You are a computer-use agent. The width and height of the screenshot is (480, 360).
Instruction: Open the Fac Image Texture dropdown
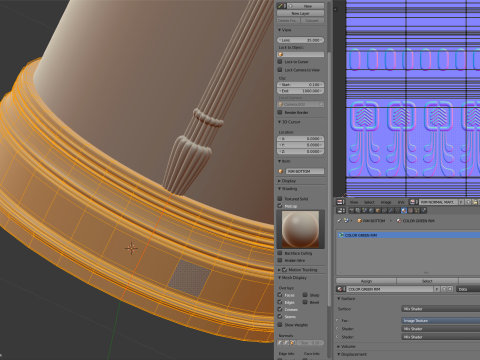click(441, 321)
